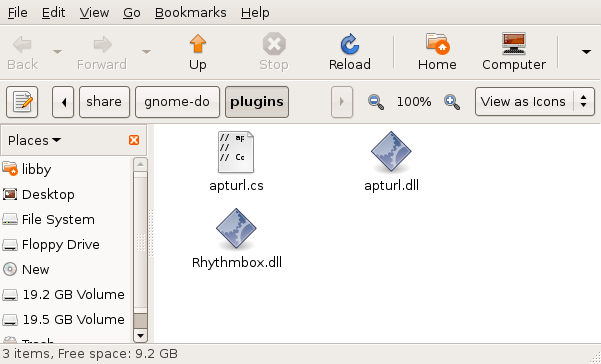
Task: Toggle text-based location entry
Action: 22,102
